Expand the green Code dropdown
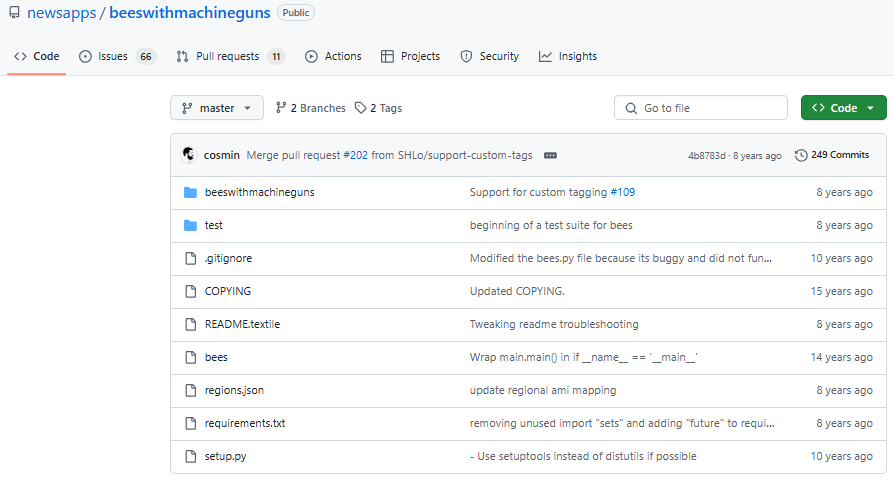The image size is (894, 482). (x=843, y=108)
